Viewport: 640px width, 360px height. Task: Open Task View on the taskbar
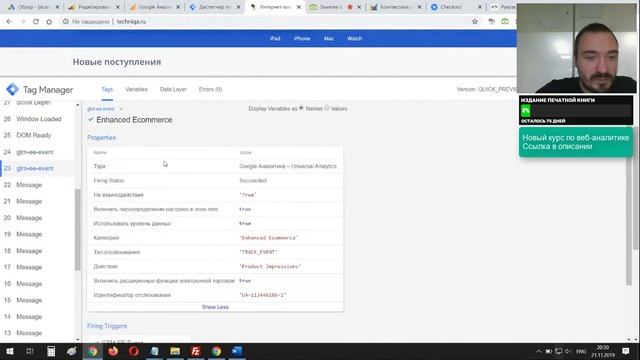point(30,351)
